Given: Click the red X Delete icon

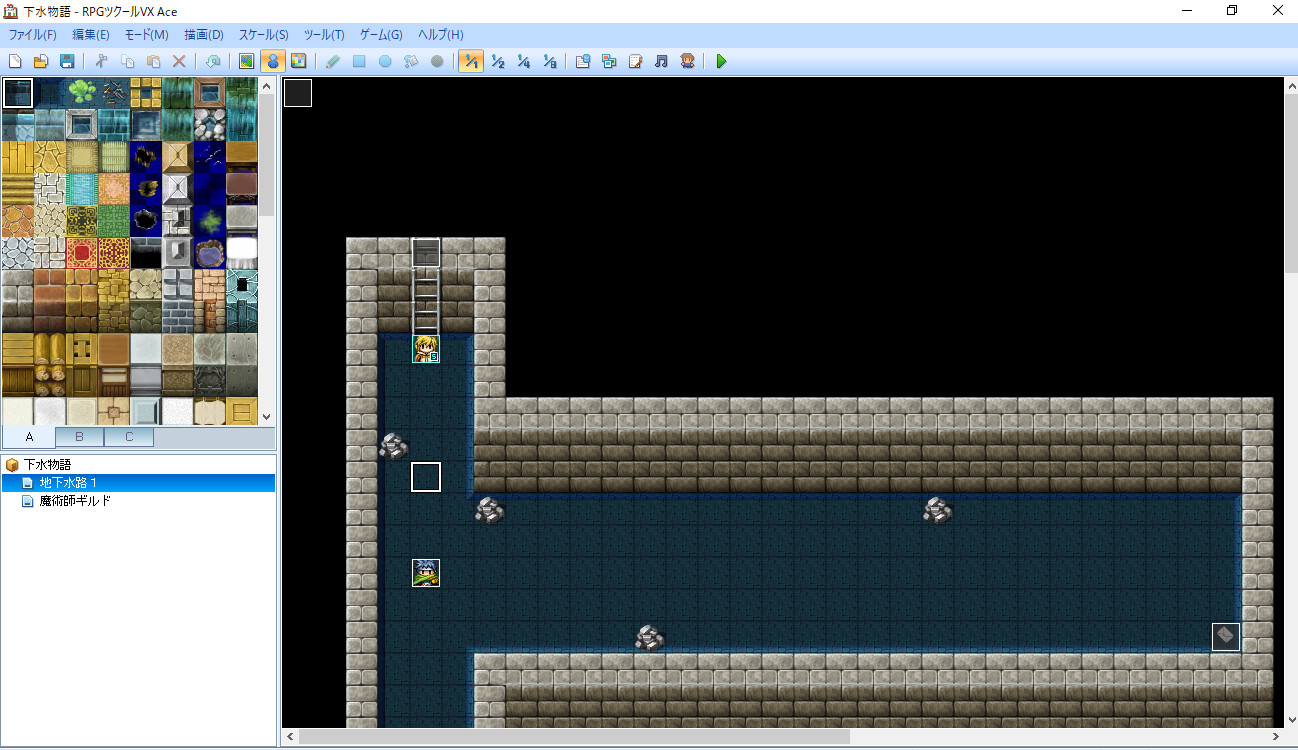Looking at the screenshot, I should pyautogui.click(x=179, y=62).
